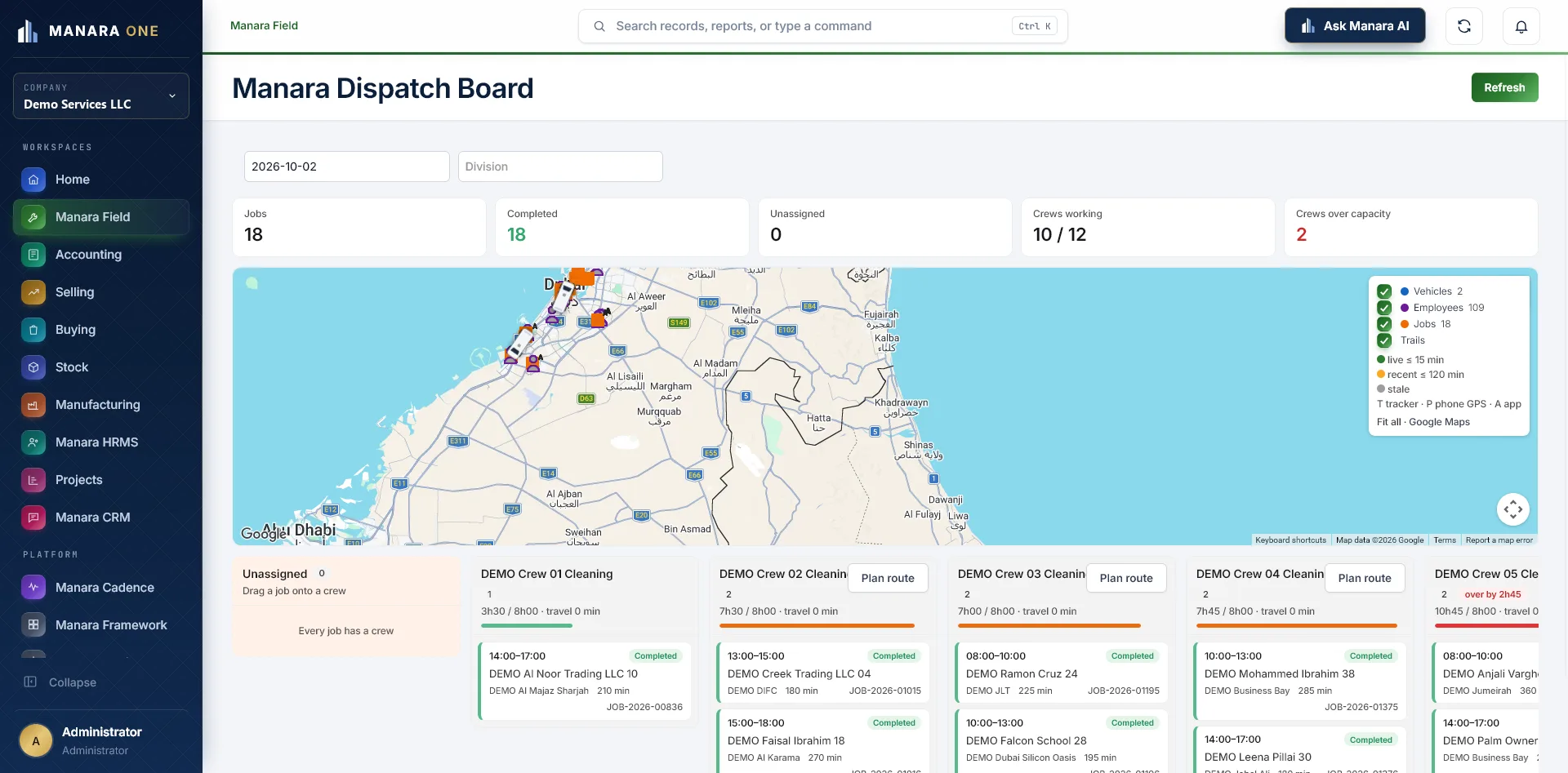The height and width of the screenshot is (773, 1568).
Task: Click the Jobs stat card
Action: 359,228
